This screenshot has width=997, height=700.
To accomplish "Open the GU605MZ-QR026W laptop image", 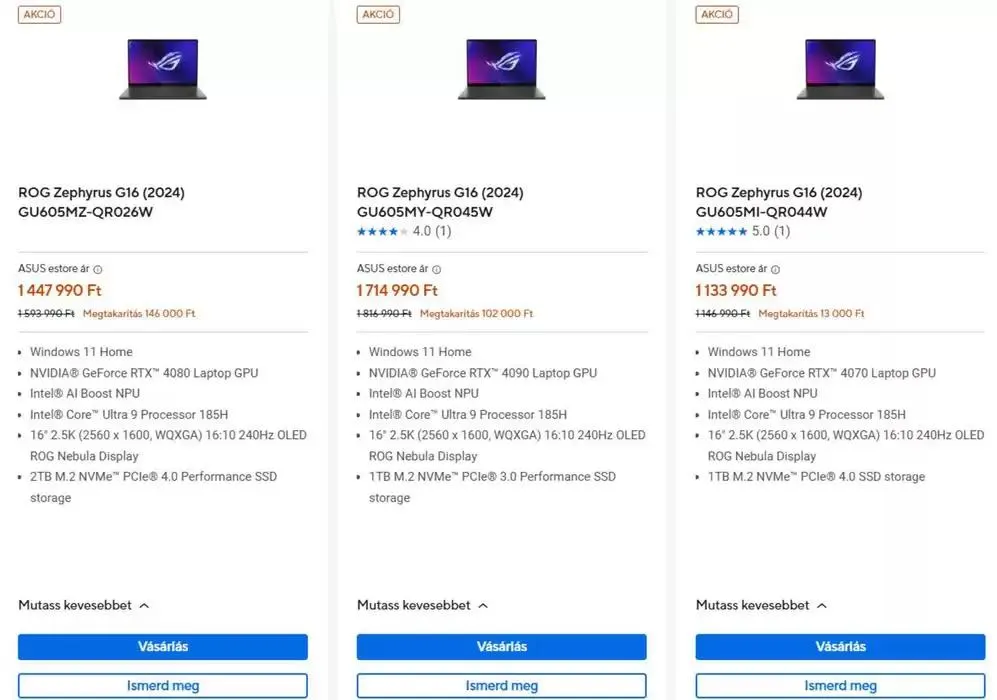I will point(162,69).
